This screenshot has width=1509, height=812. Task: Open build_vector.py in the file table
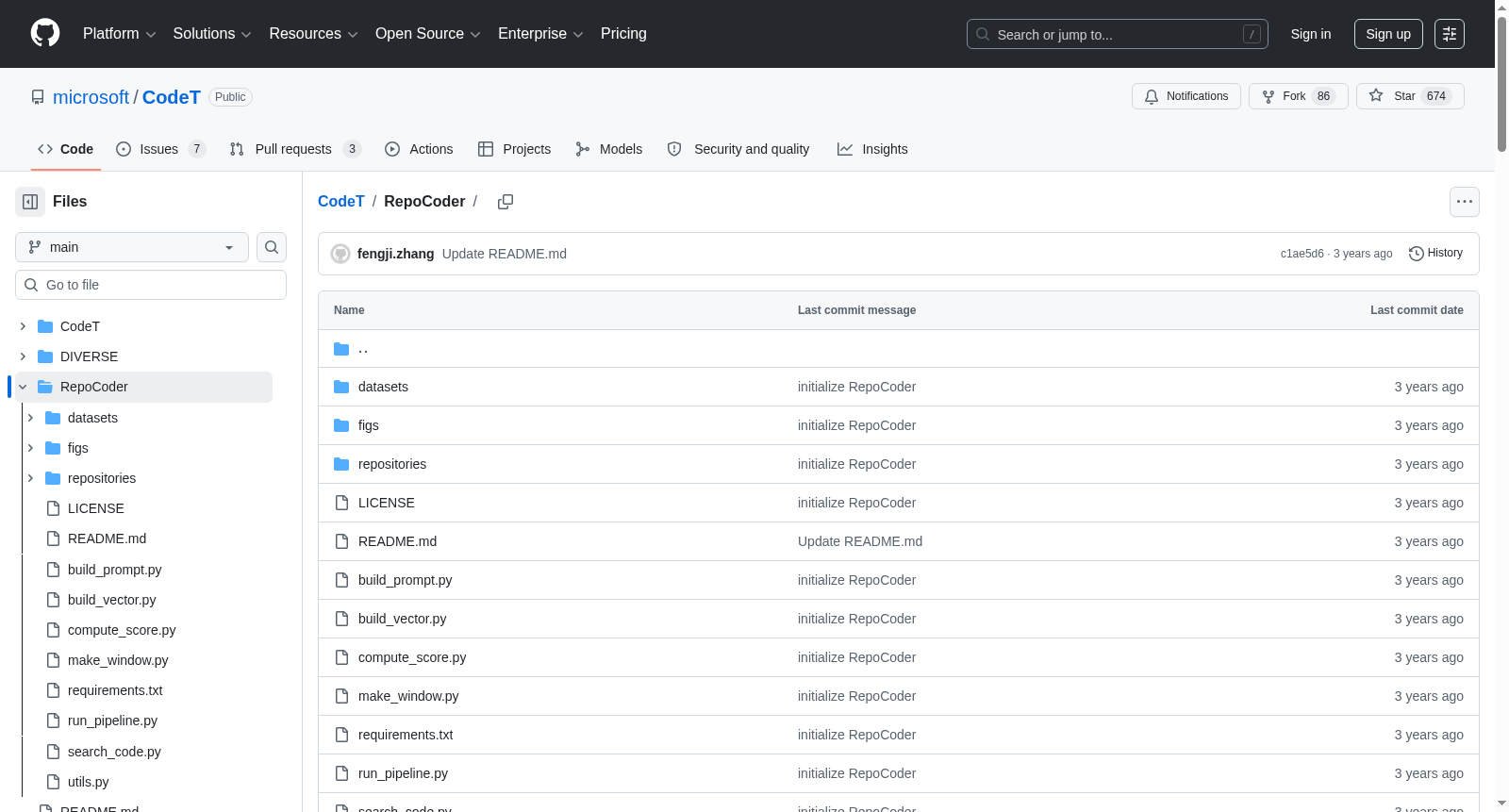point(403,619)
